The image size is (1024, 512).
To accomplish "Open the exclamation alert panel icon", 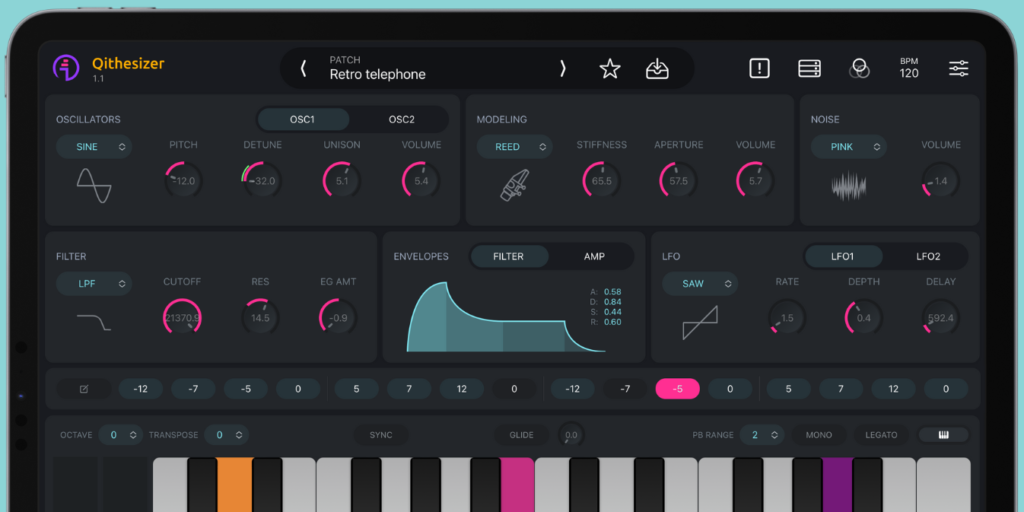I will 760,68.
